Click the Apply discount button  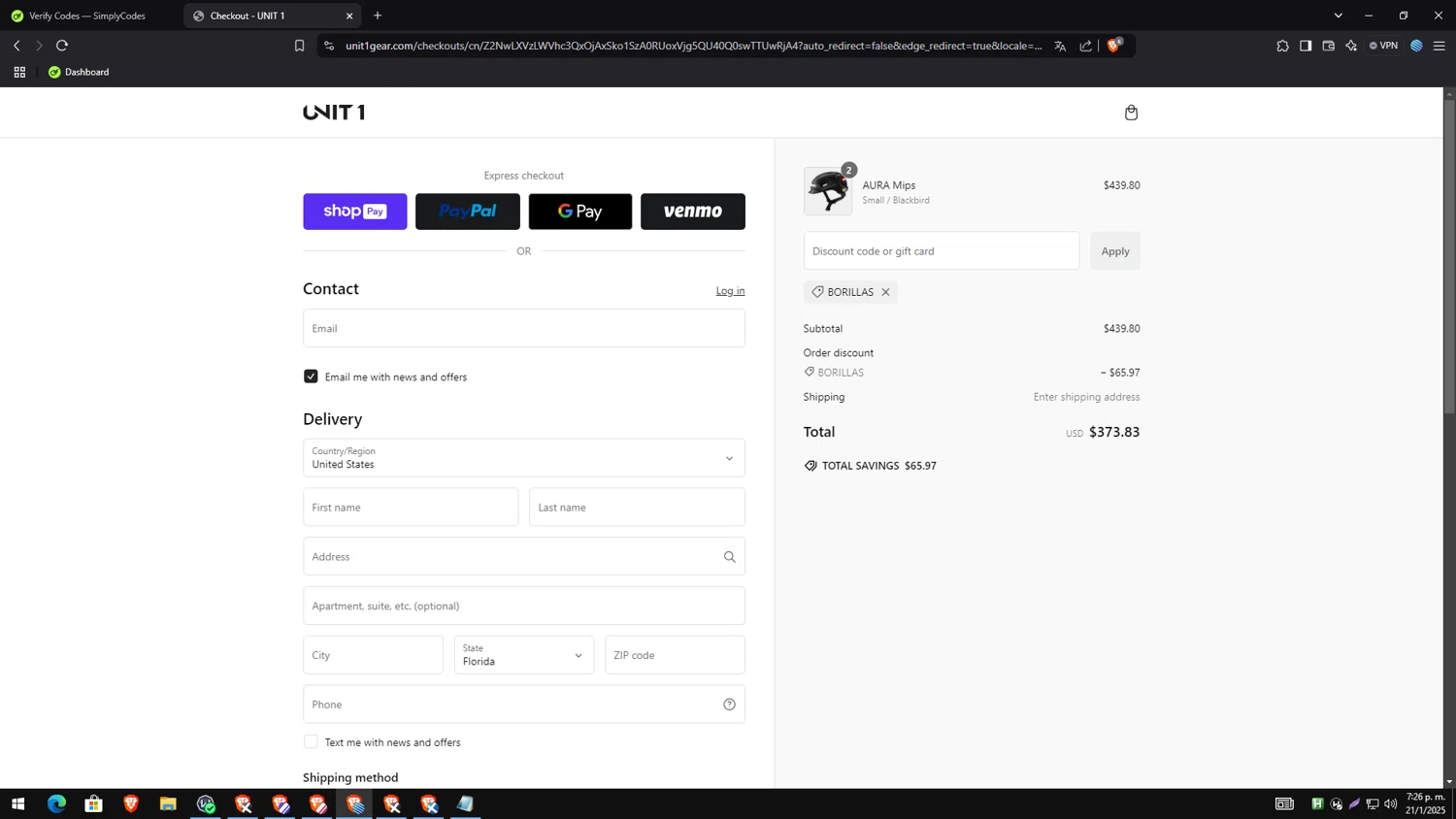tap(1115, 251)
